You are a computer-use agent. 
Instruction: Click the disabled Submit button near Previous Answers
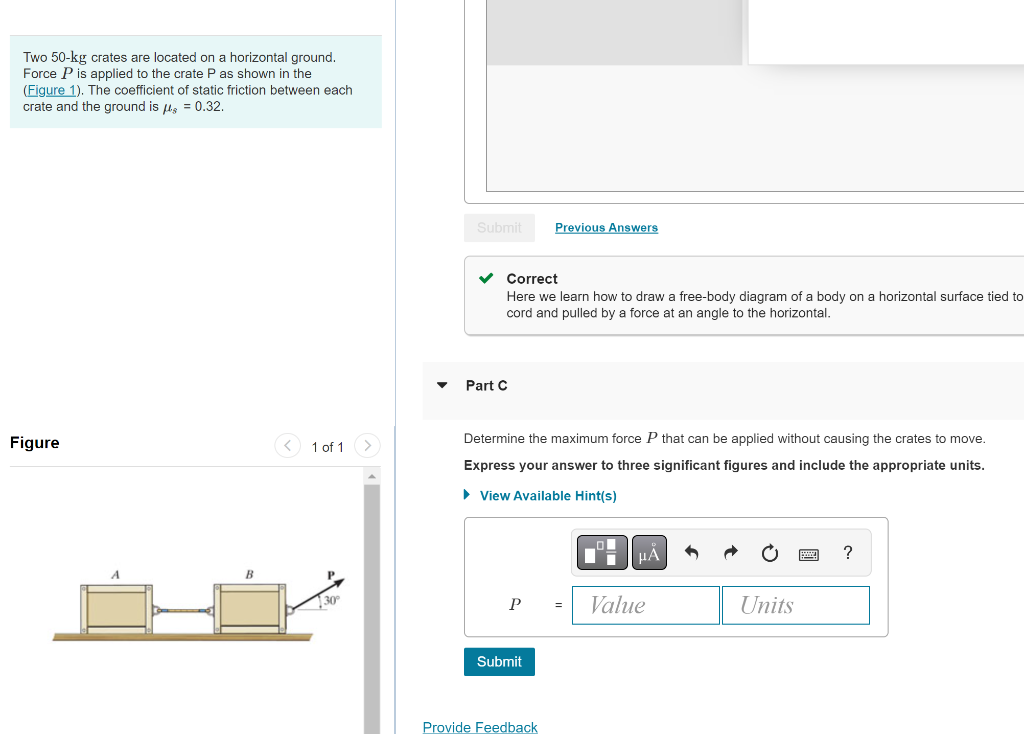point(499,227)
